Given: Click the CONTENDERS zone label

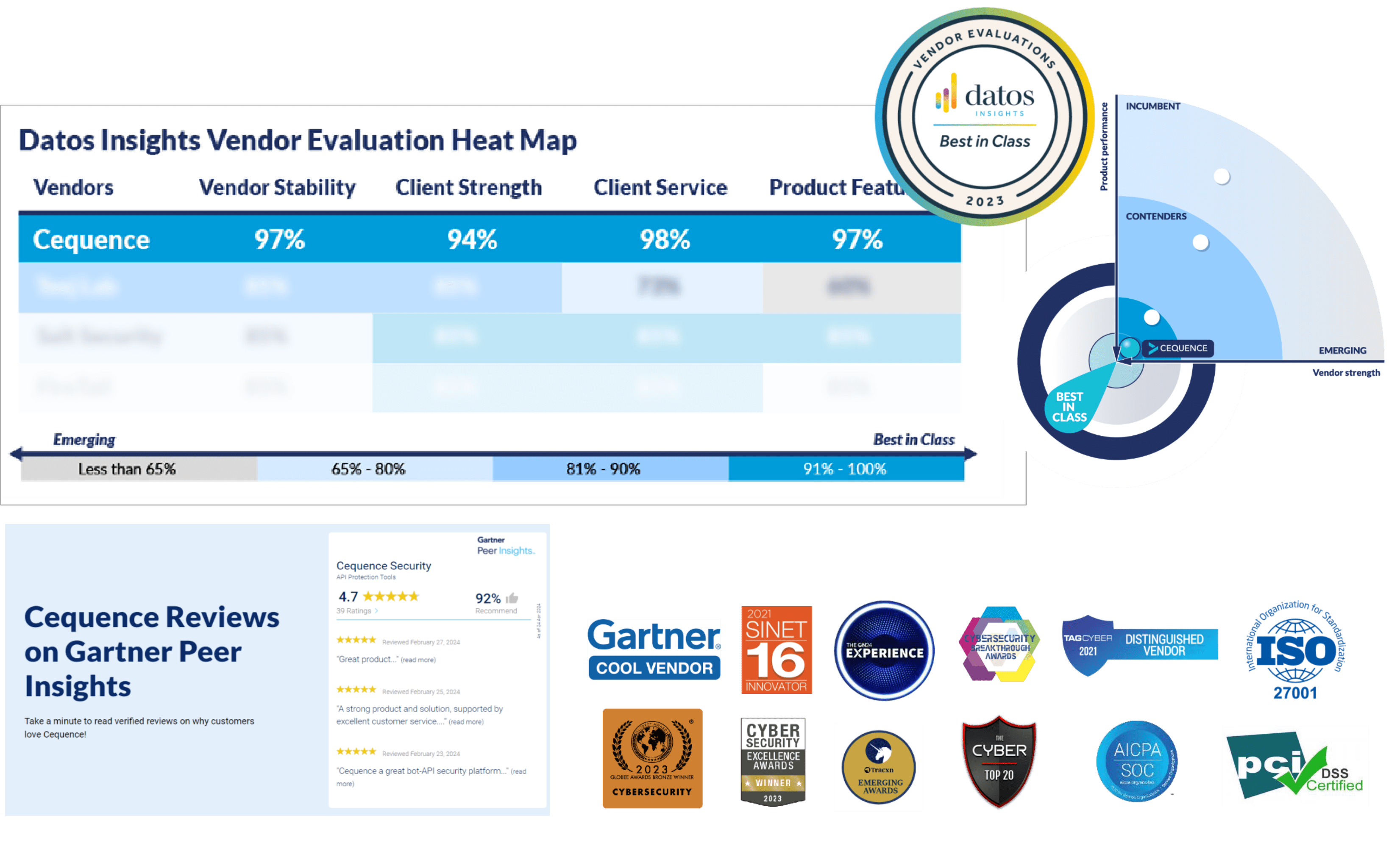Looking at the screenshot, I should click(1156, 216).
